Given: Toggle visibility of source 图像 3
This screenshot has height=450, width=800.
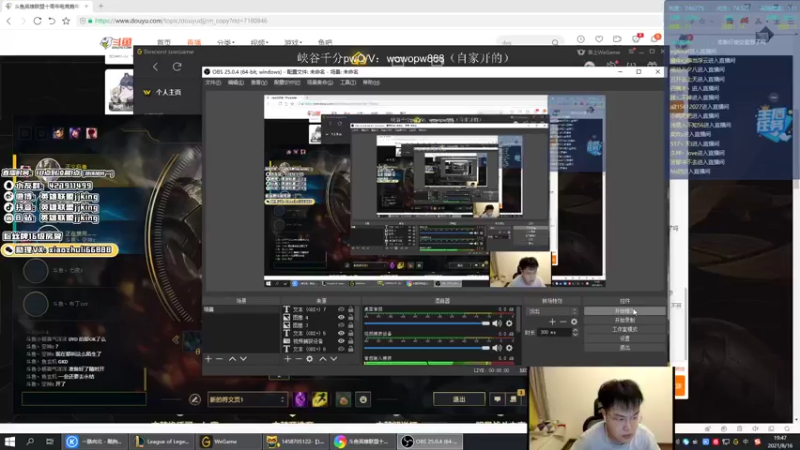Looking at the screenshot, I should pos(341,325).
